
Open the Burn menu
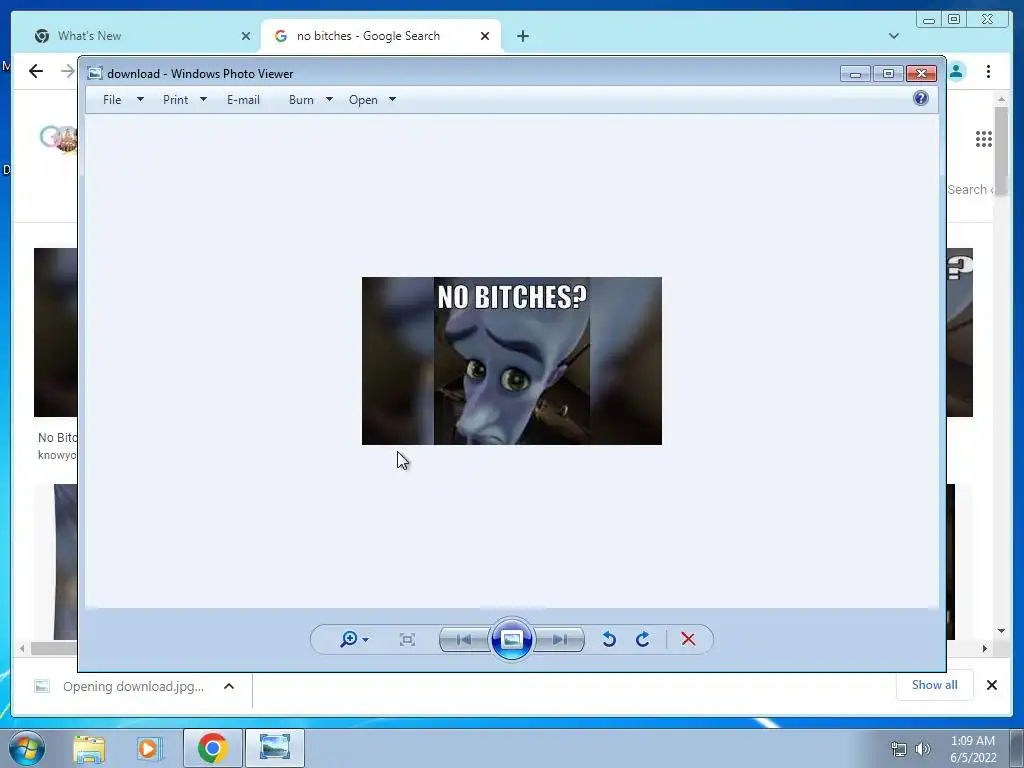pos(301,100)
